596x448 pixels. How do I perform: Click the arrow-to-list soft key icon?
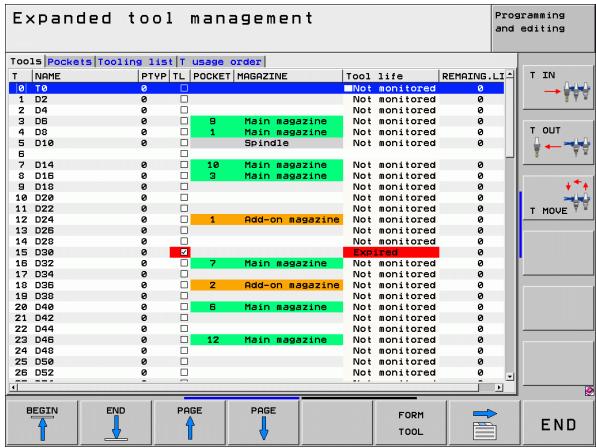point(485,422)
